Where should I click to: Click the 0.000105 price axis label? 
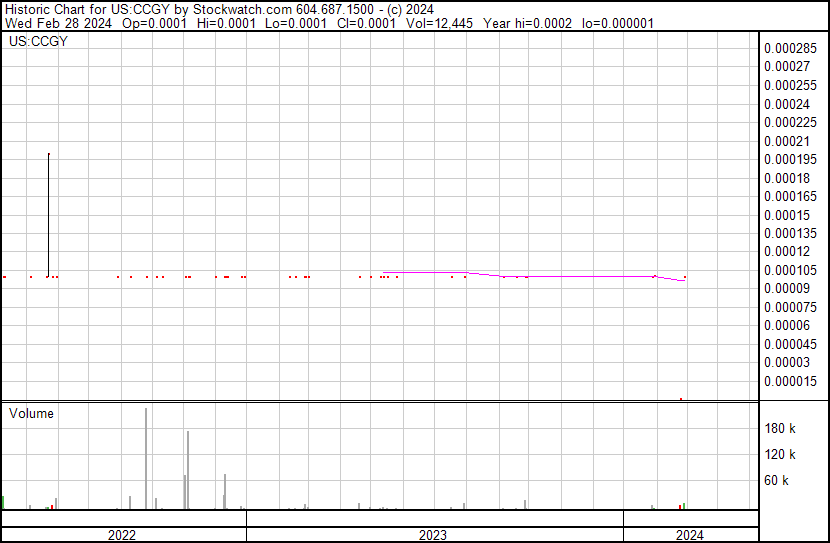(790, 270)
